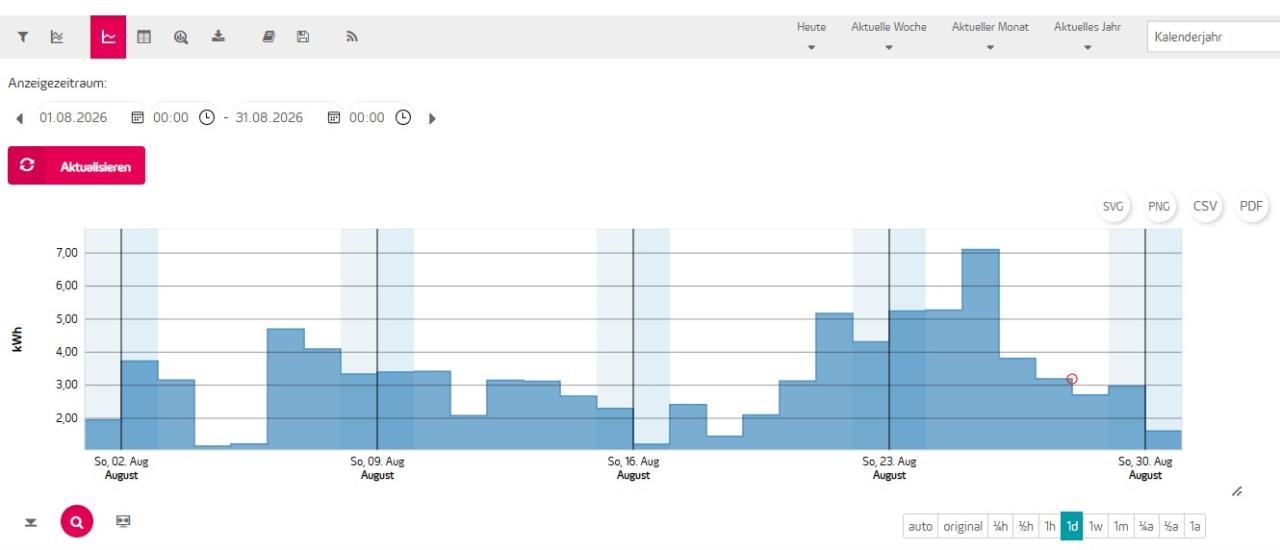Export the chart as PDF
The image size is (1280, 550).
[1251, 207]
